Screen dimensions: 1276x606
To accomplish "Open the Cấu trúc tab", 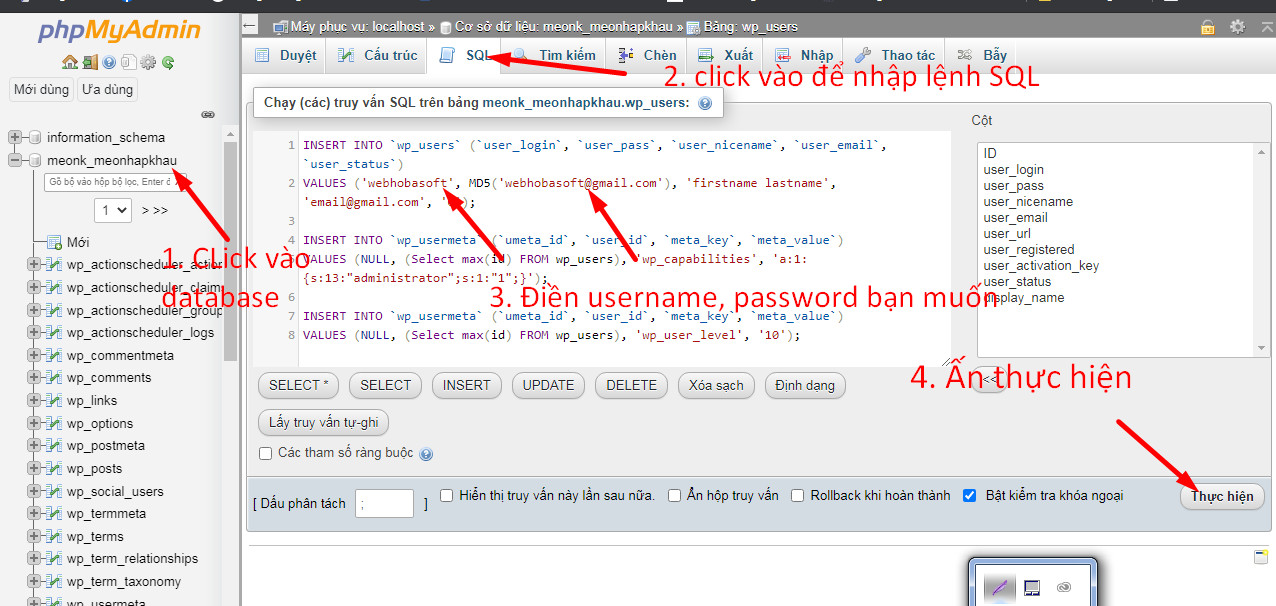I will click(377, 55).
